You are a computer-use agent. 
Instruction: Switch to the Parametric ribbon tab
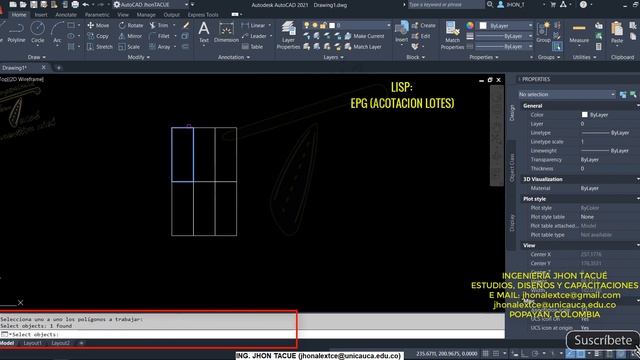point(97,15)
